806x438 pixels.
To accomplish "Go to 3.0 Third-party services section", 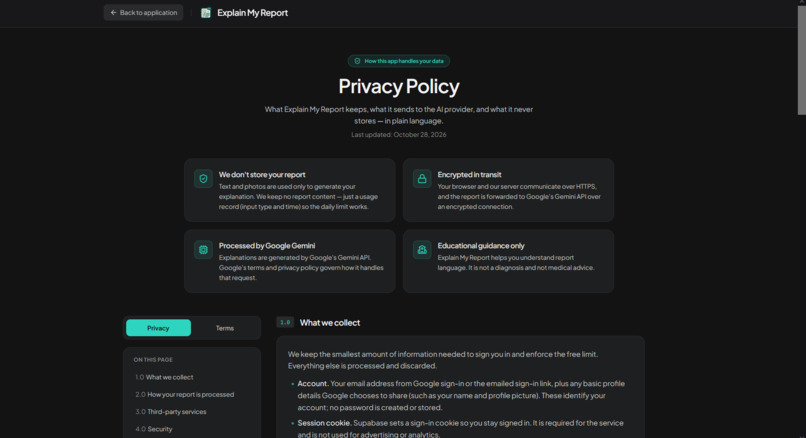I will (171, 412).
